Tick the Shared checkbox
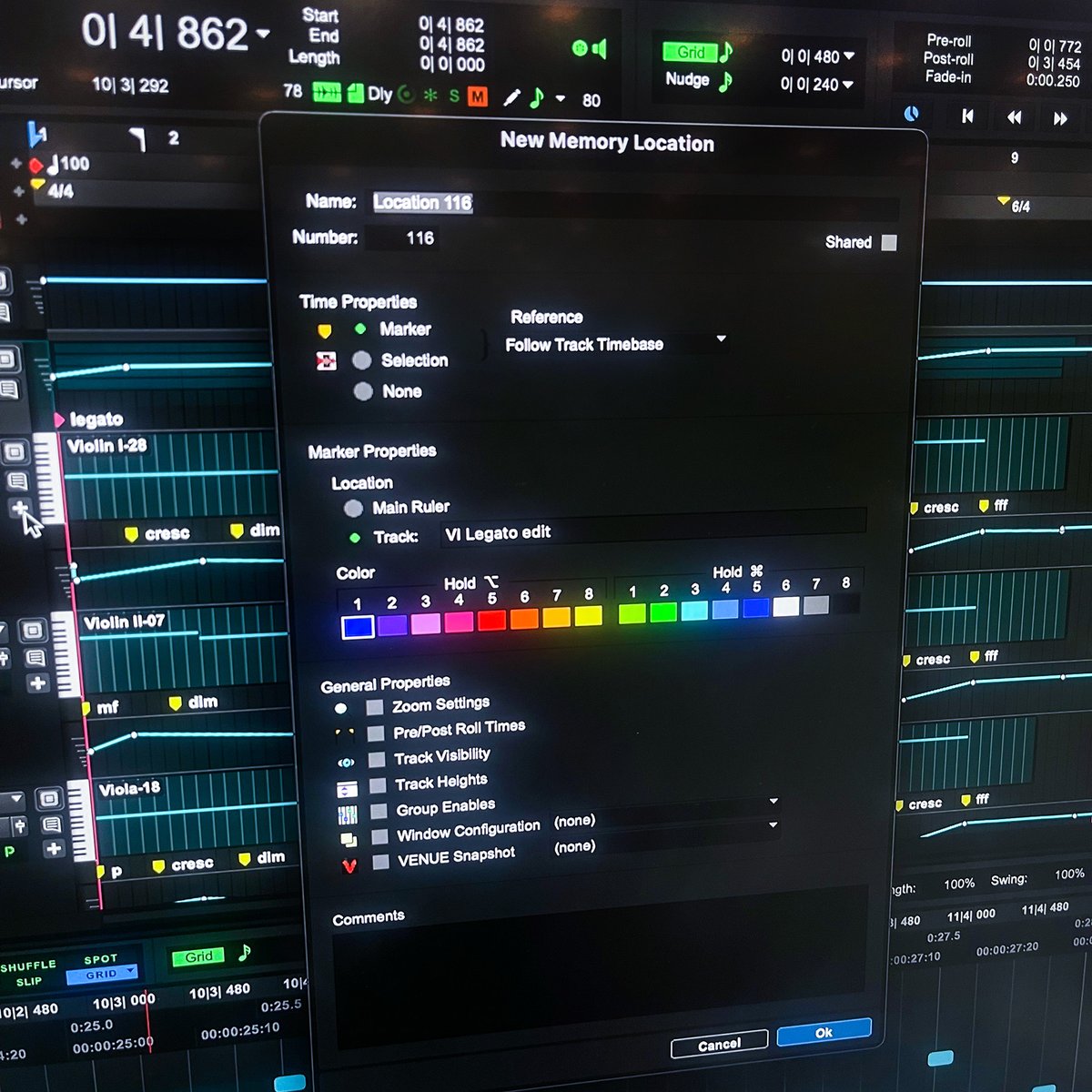Viewport: 1092px width, 1092px height. pyautogui.click(x=889, y=242)
